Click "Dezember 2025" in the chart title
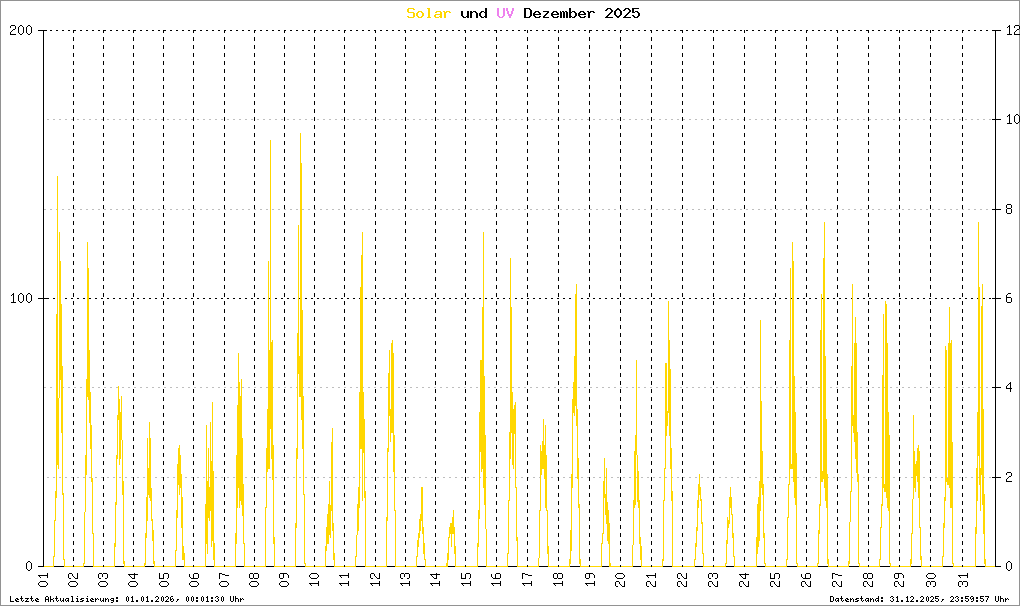1020x606 pixels. [x=581, y=13]
